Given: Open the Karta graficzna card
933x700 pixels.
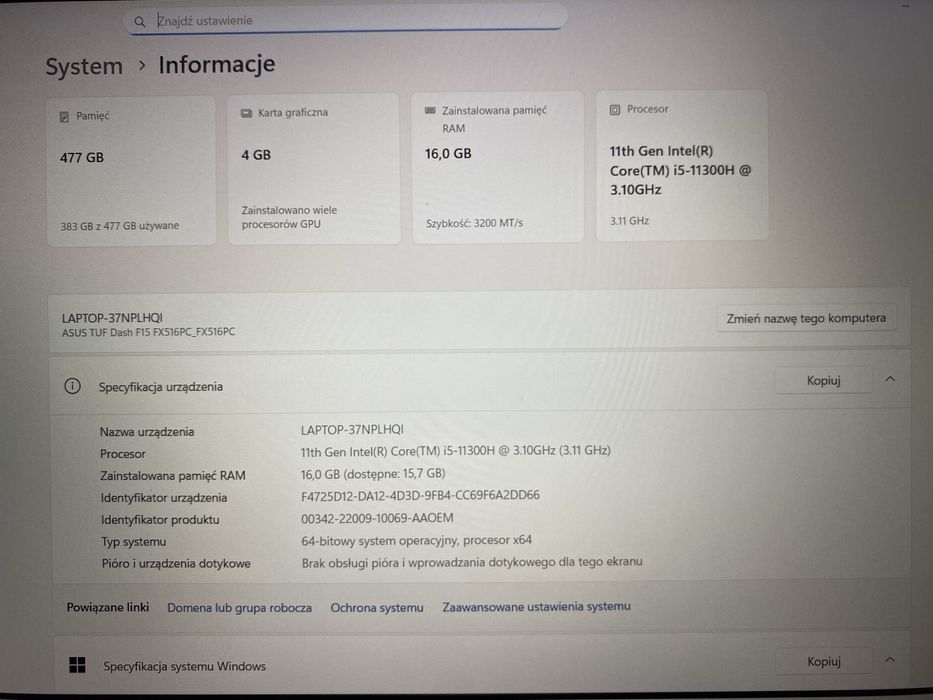Looking at the screenshot, I should (x=314, y=169).
